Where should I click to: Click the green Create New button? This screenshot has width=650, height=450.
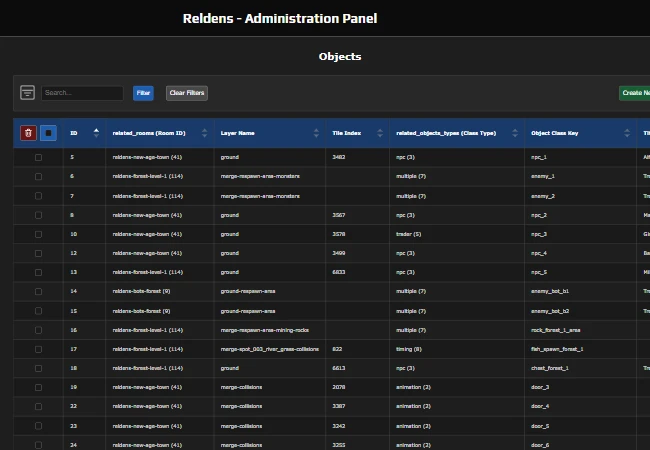[635, 93]
